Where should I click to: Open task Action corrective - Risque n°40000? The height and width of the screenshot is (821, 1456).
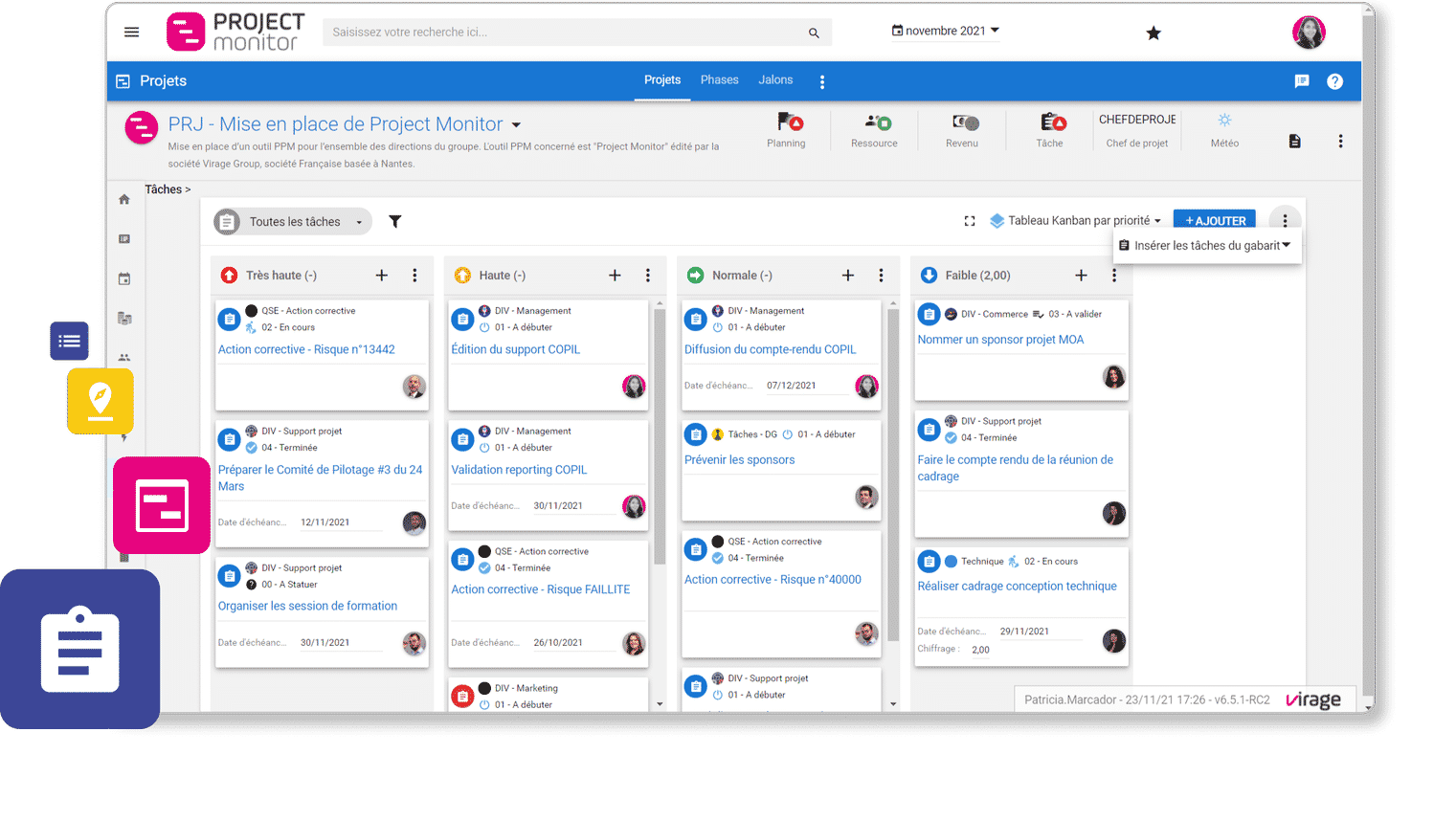pos(773,580)
